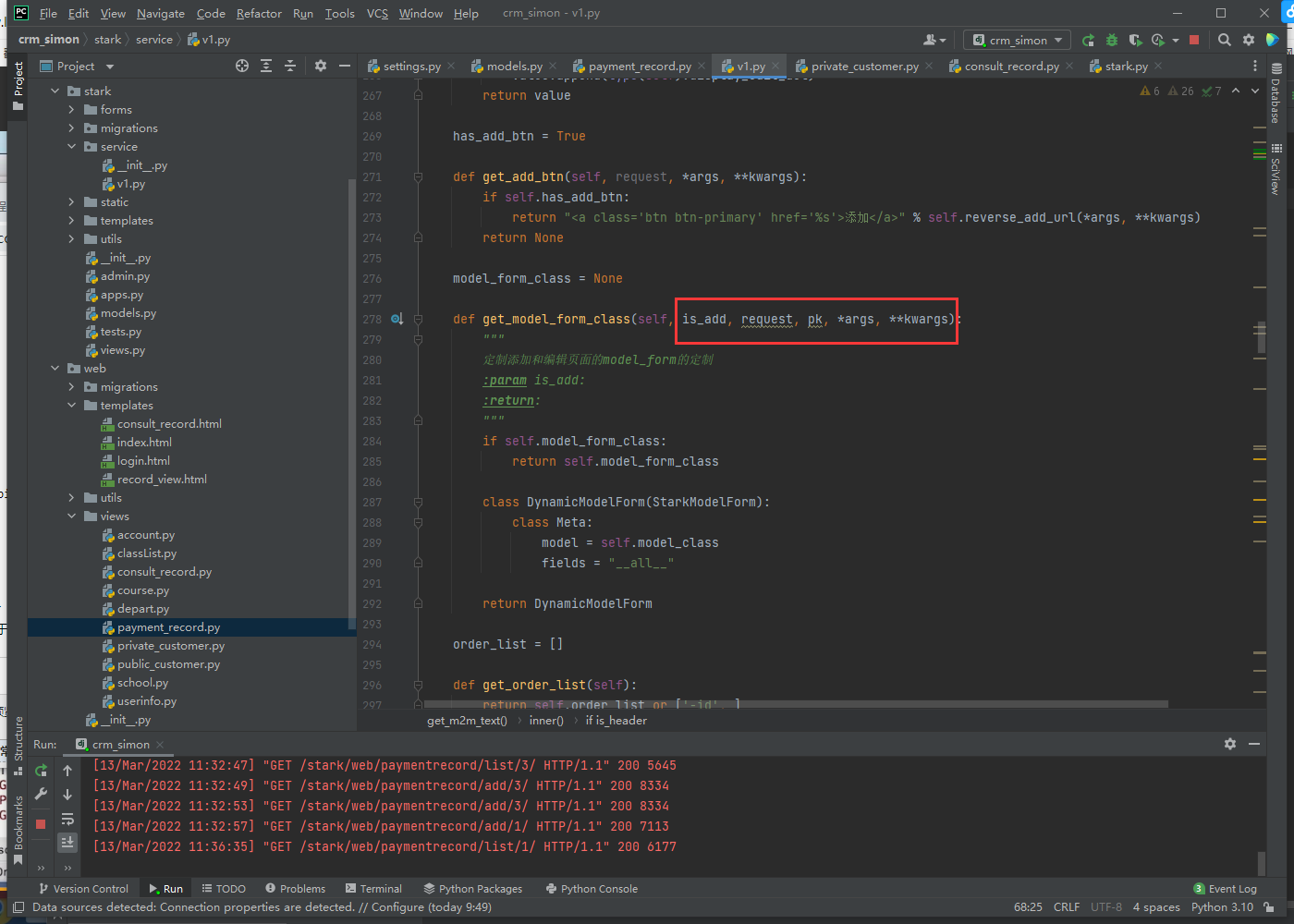Open Event Log from status bar

pyautogui.click(x=1226, y=888)
